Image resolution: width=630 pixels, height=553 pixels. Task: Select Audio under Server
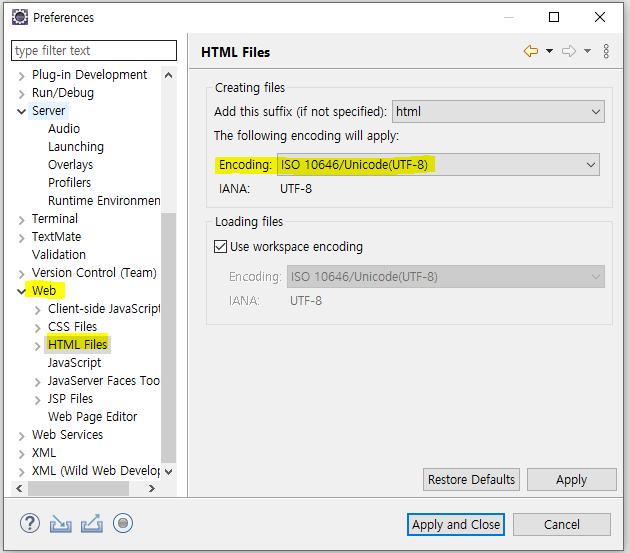64,129
